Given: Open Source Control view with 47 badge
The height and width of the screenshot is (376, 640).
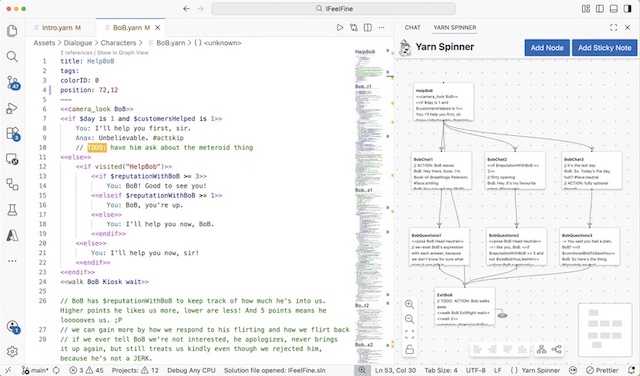Looking at the screenshot, I should pos(12,82).
